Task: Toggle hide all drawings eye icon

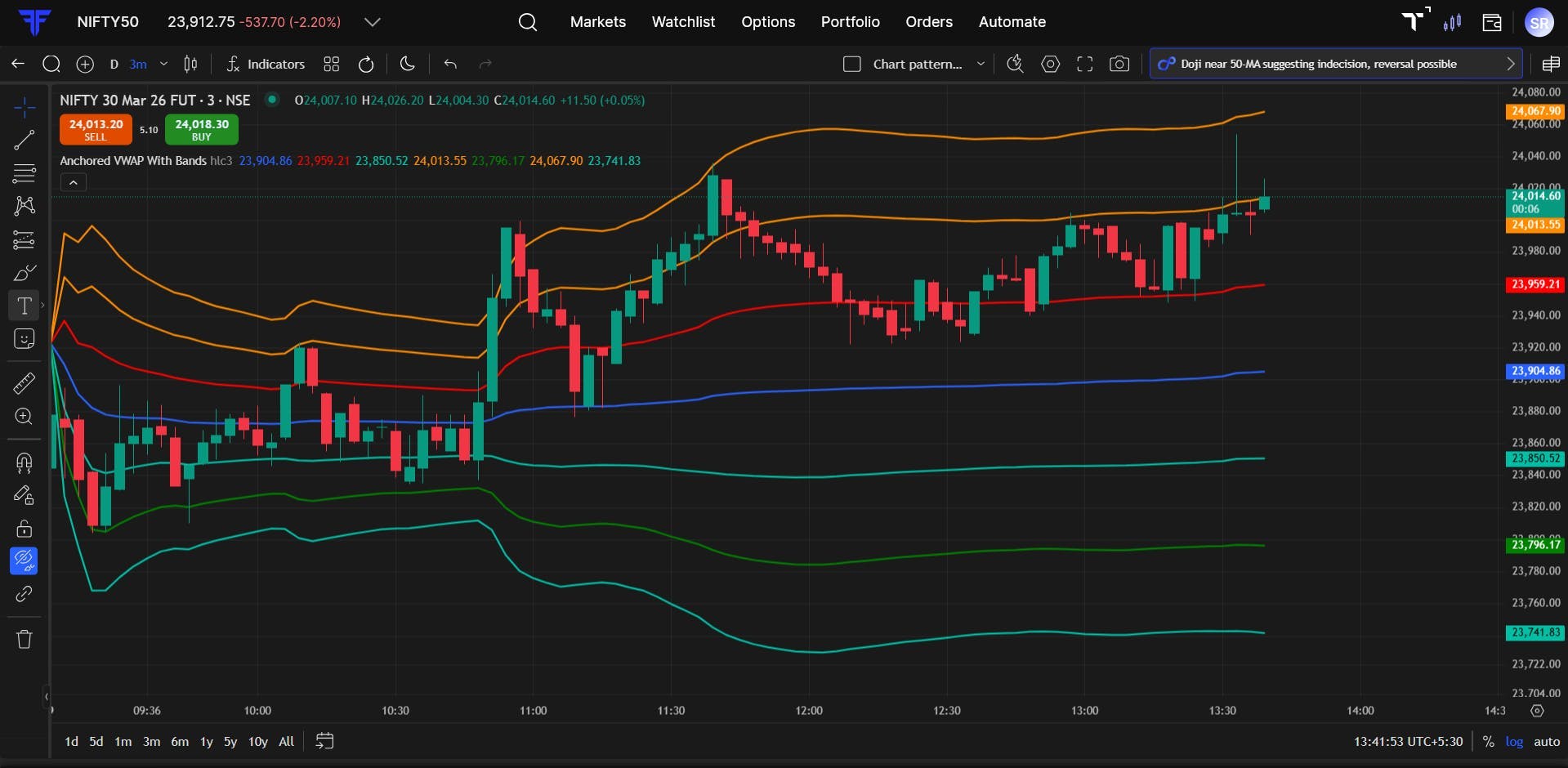Action: click(24, 560)
